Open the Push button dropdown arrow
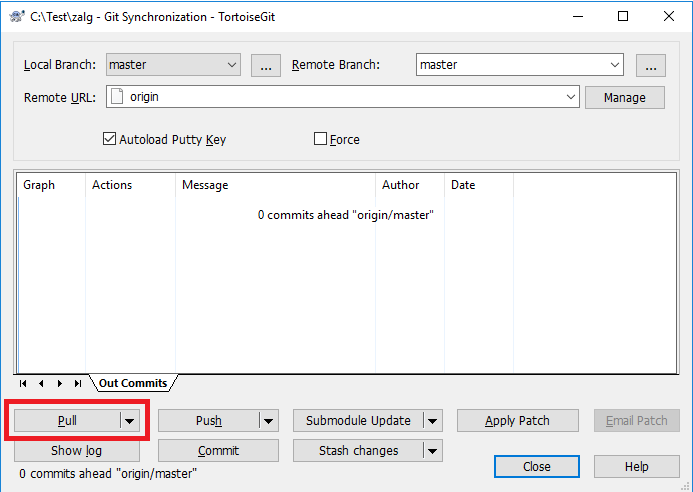Viewport: 693px width, 492px height. click(267, 421)
